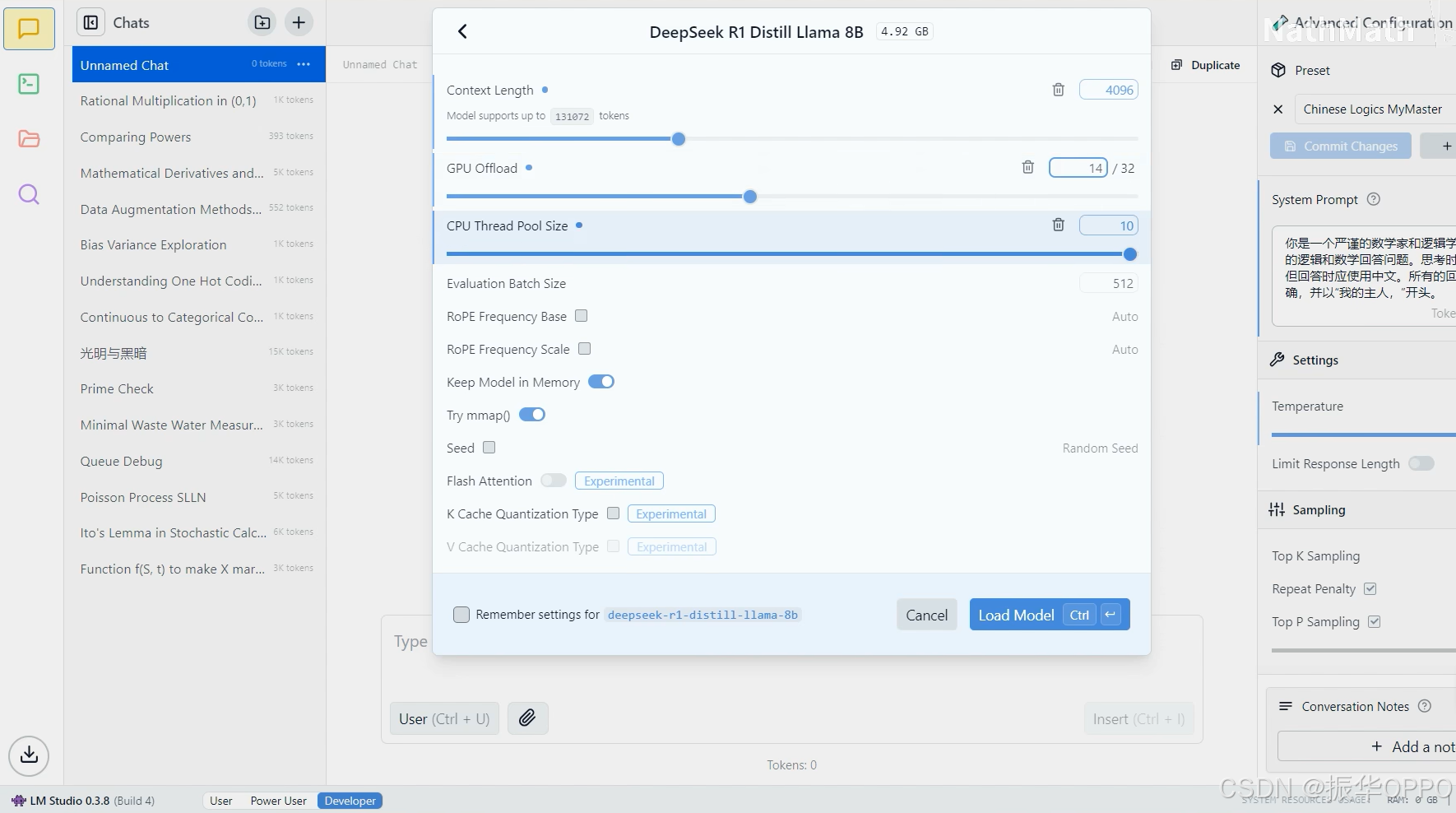1456x813 pixels.
Task: Click the LM Studio logo in status bar
Action: coord(18,801)
